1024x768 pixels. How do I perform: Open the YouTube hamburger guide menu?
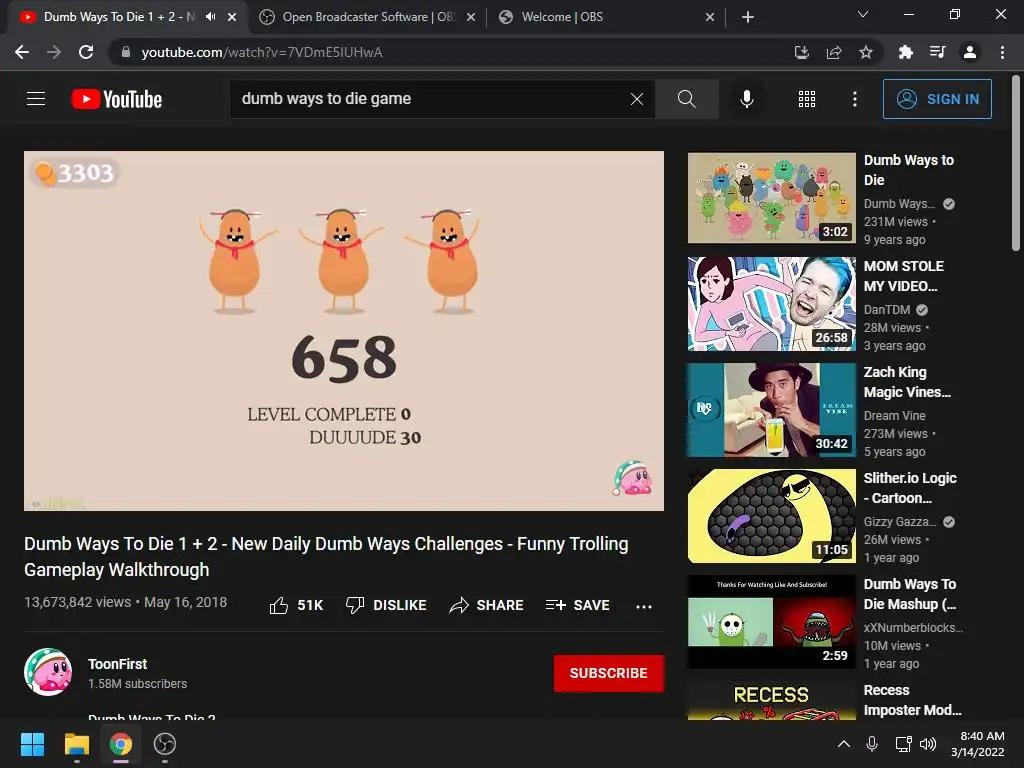click(x=36, y=99)
